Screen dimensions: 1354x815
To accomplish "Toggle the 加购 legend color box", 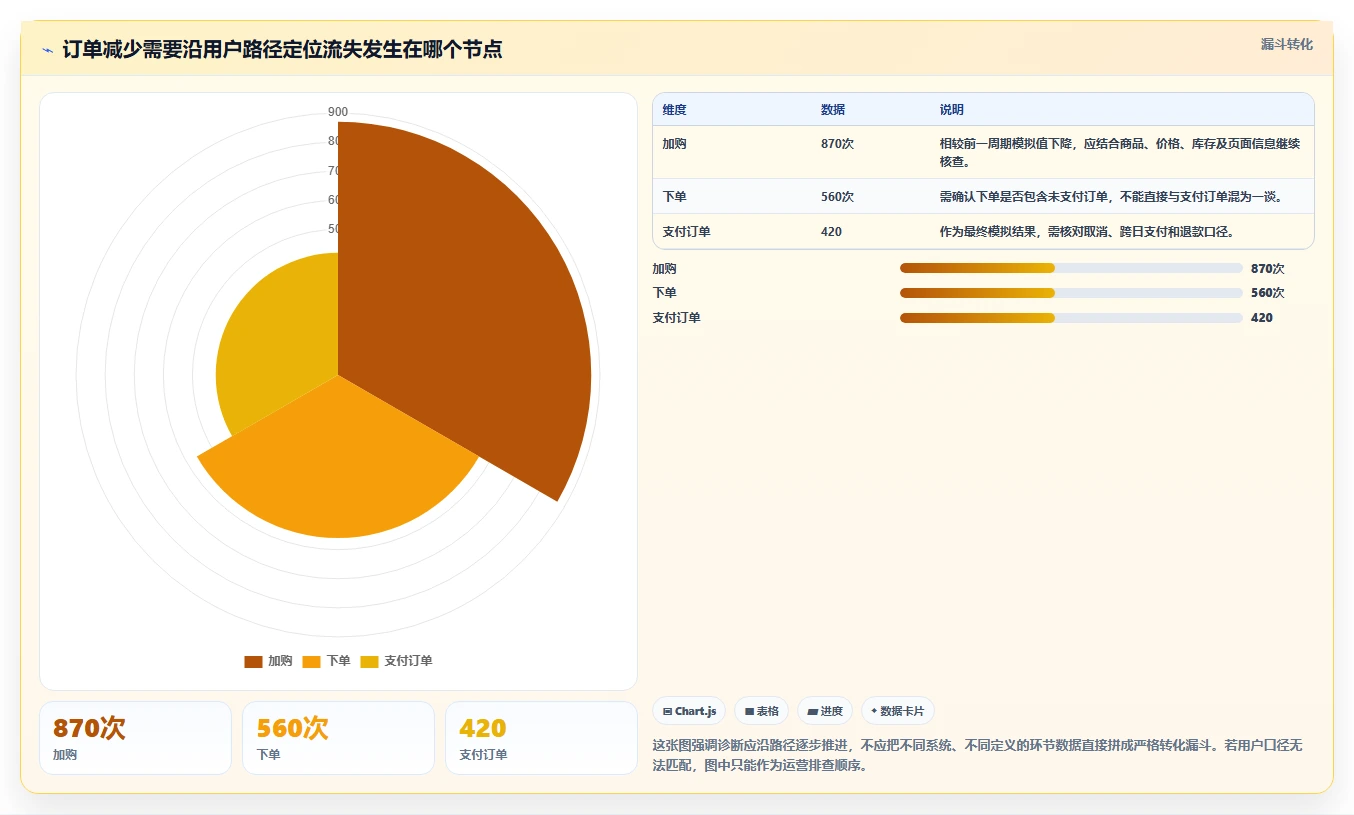I will pos(253,661).
